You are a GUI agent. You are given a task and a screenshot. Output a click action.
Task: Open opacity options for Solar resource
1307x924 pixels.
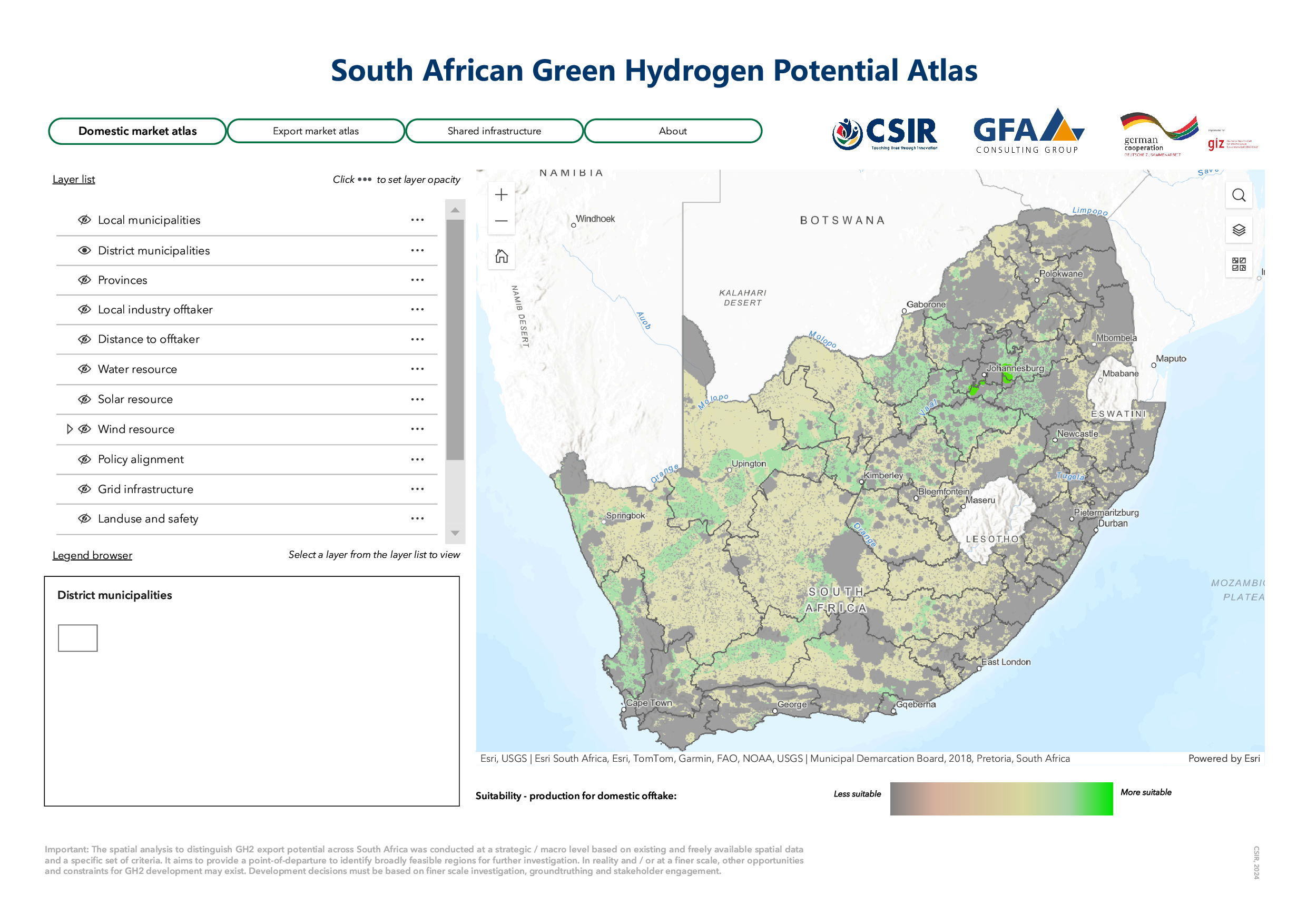pos(417,399)
